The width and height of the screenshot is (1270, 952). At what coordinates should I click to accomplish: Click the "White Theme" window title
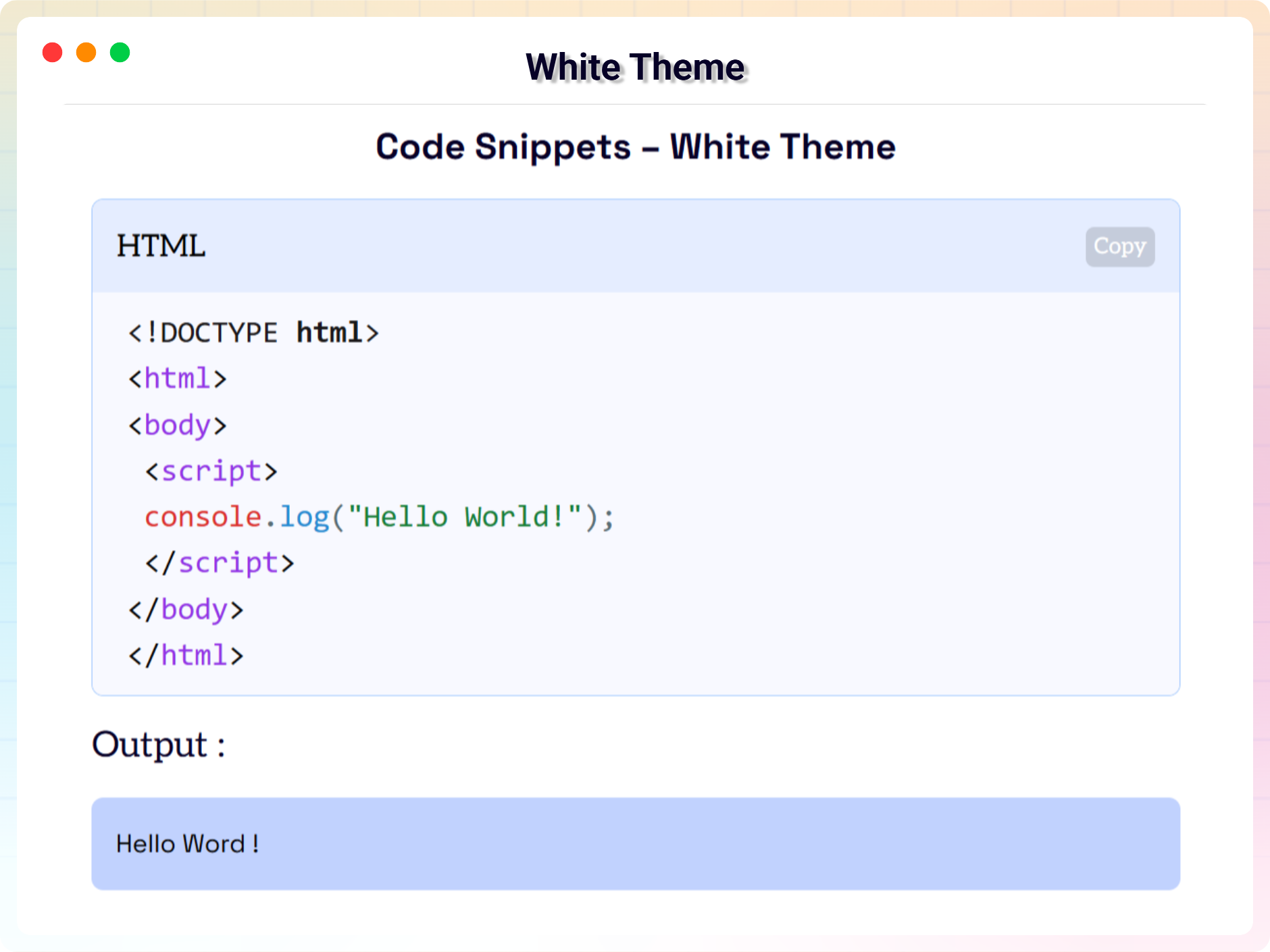coord(634,68)
